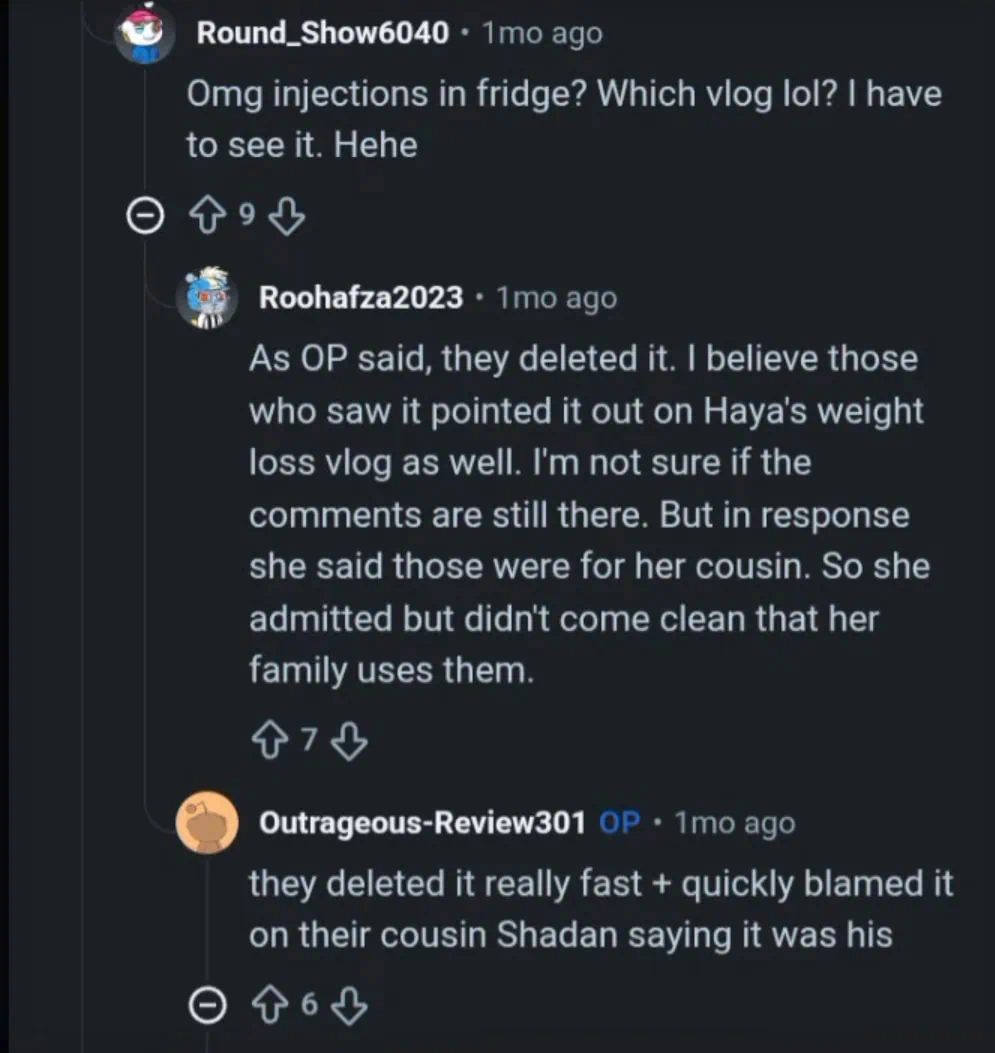
Task: Click Outrageous-Review301's orange Reddit avatar
Action: [207, 823]
